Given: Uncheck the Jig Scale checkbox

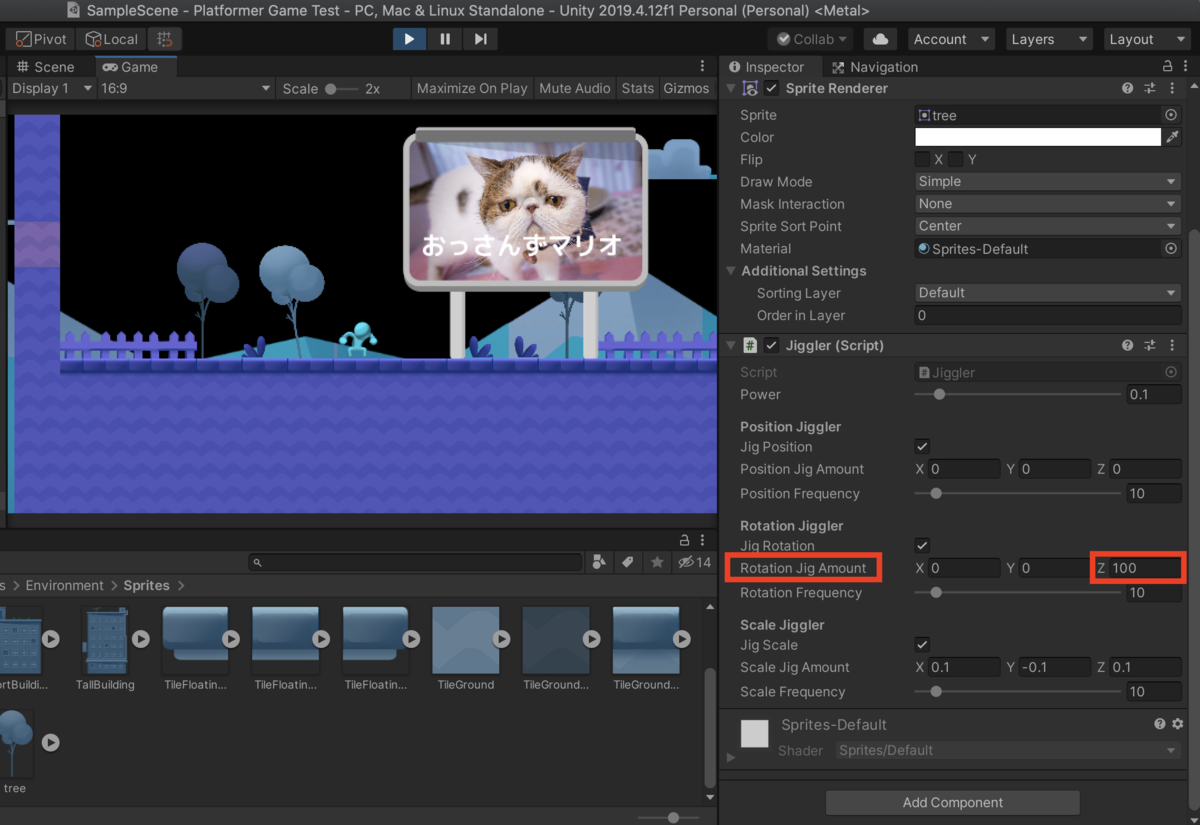Looking at the screenshot, I should (922, 645).
